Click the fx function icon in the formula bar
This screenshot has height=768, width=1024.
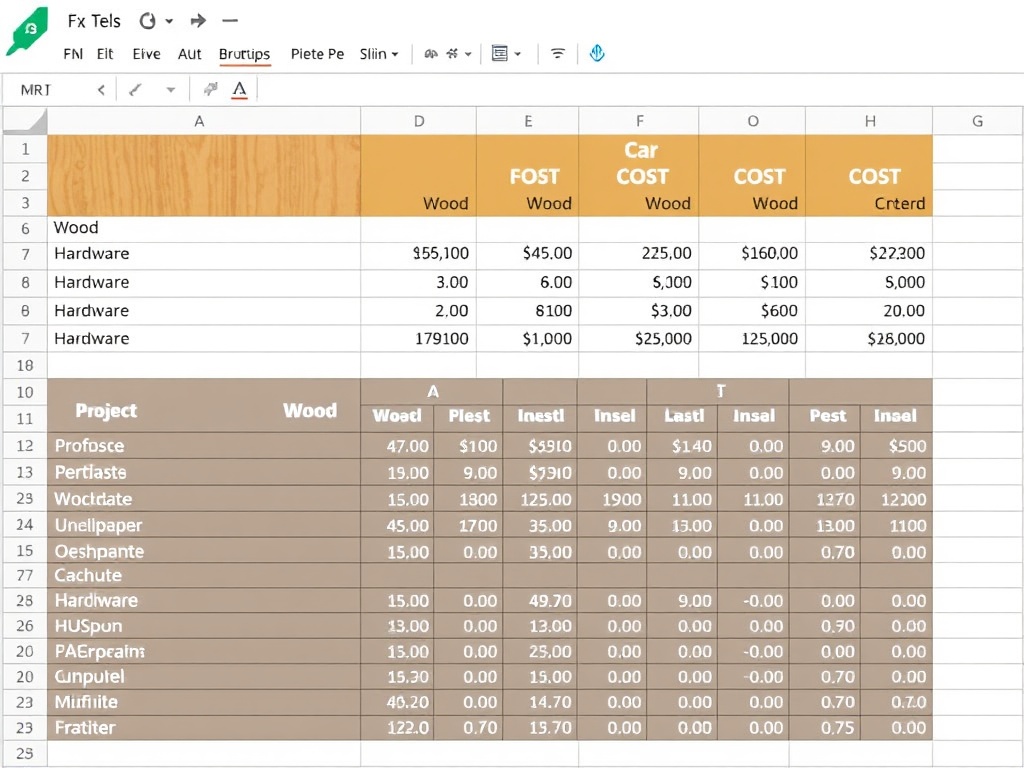pos(209,88)
